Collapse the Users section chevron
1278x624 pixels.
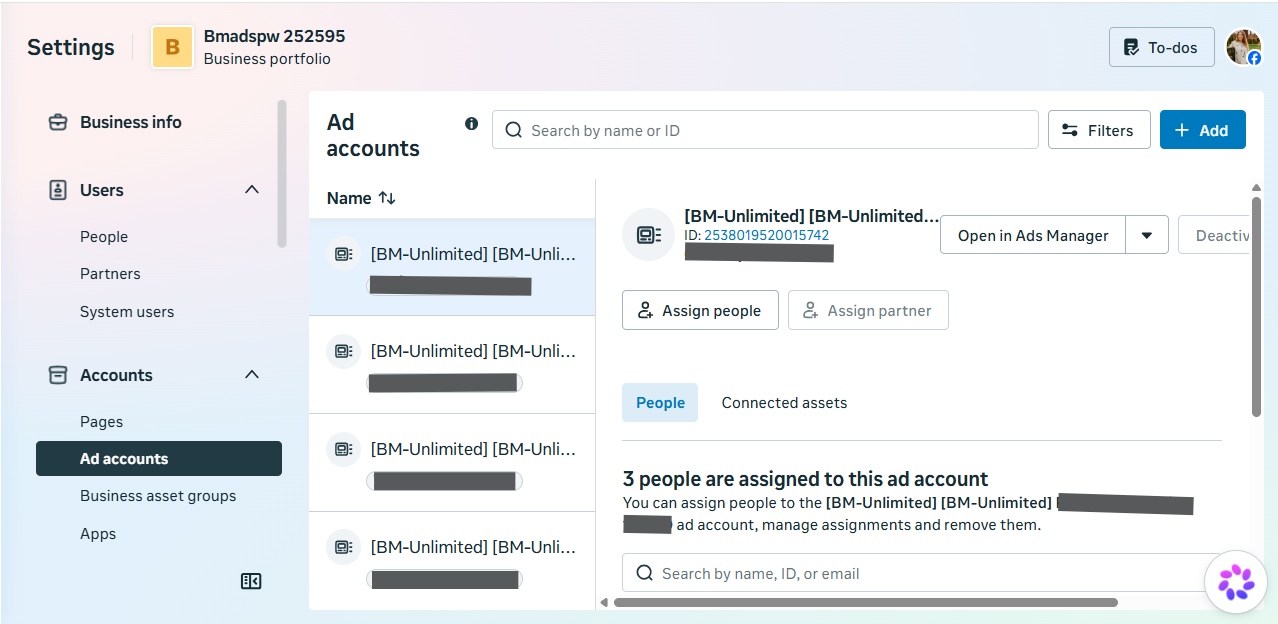pyautogui.click(x=252, y=190)
